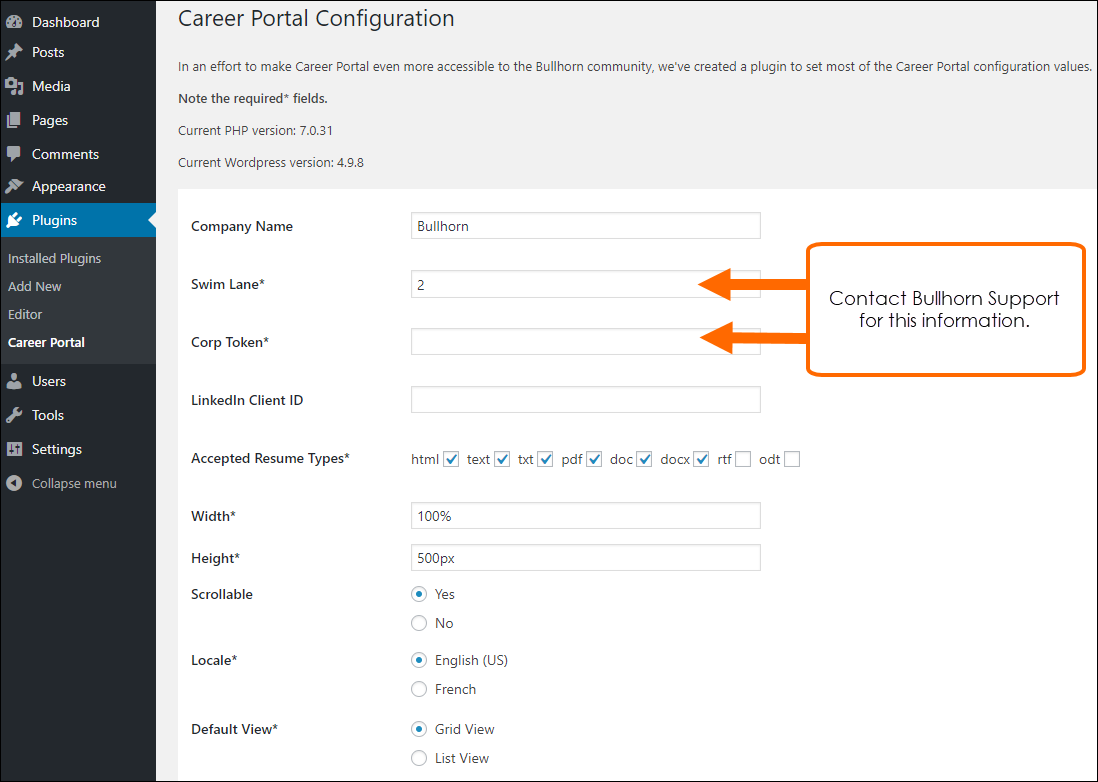1098x782 pixels.
Task: Click 'Note the required* fields.' text
Action: pyautogui.click(x=253, y=99)
